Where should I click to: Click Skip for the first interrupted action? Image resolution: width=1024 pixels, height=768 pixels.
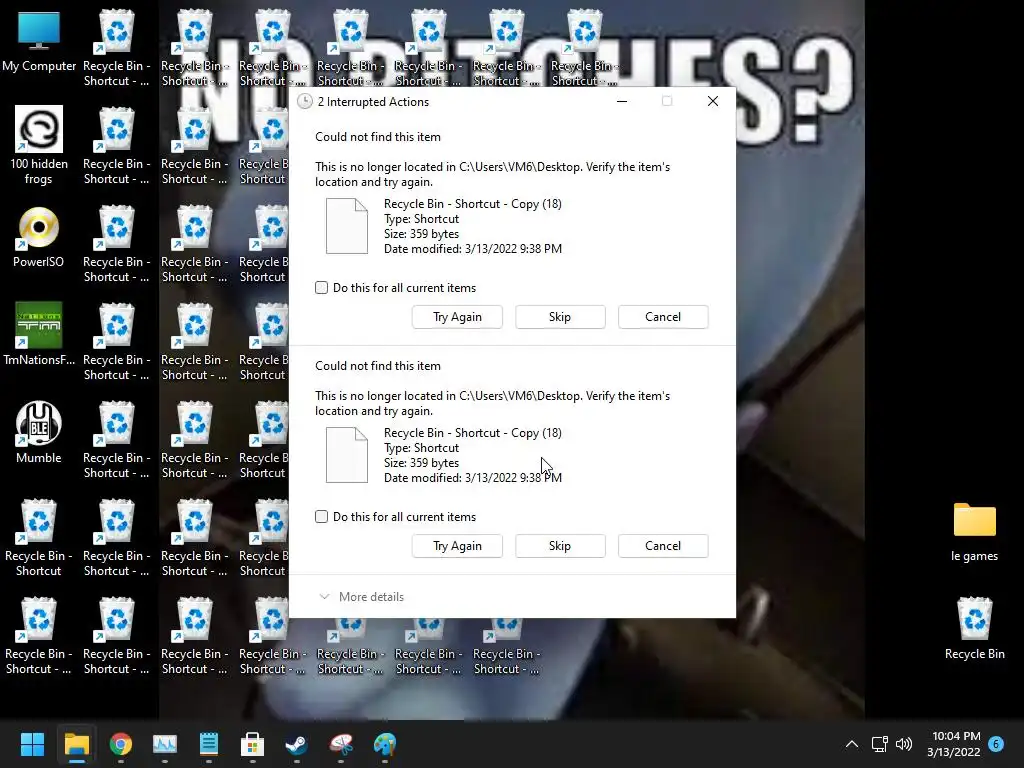point(560,317)
